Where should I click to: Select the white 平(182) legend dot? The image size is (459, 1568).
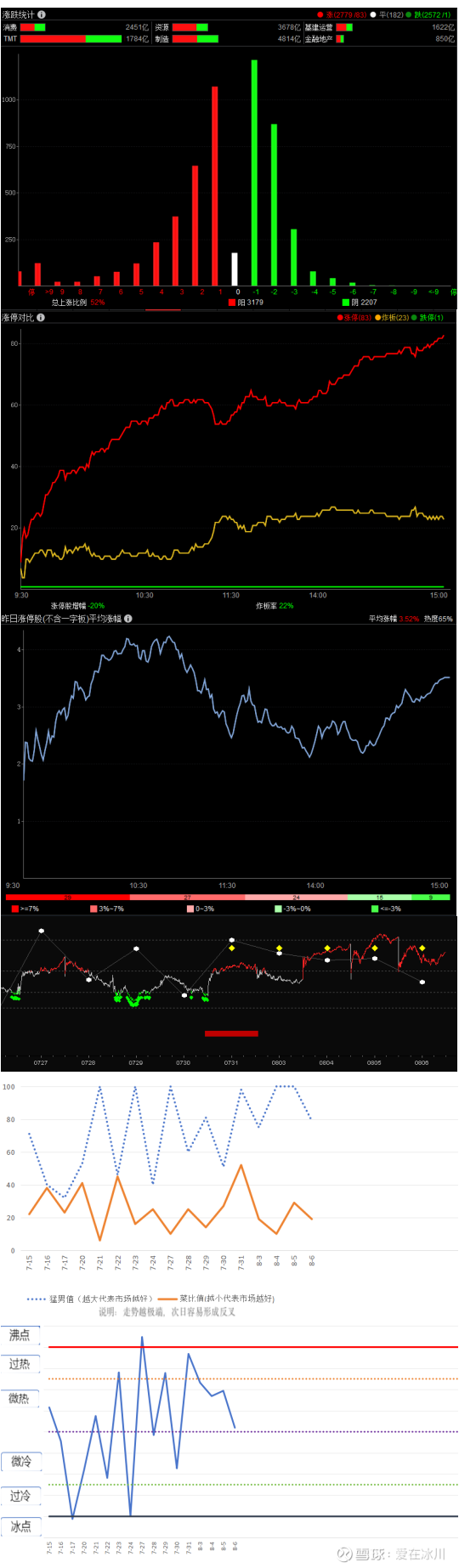(x=373, y=15)
